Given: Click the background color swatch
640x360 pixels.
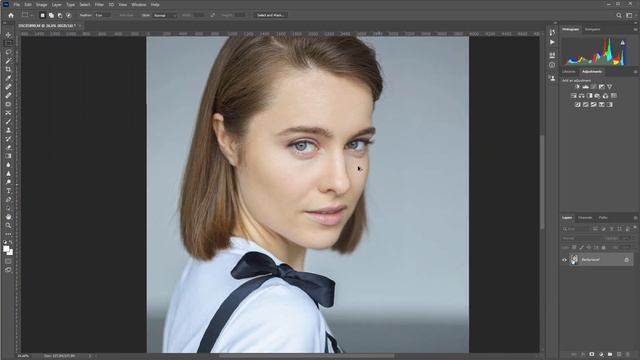Looking at the screenshot, I should click(x=10, y=252).
